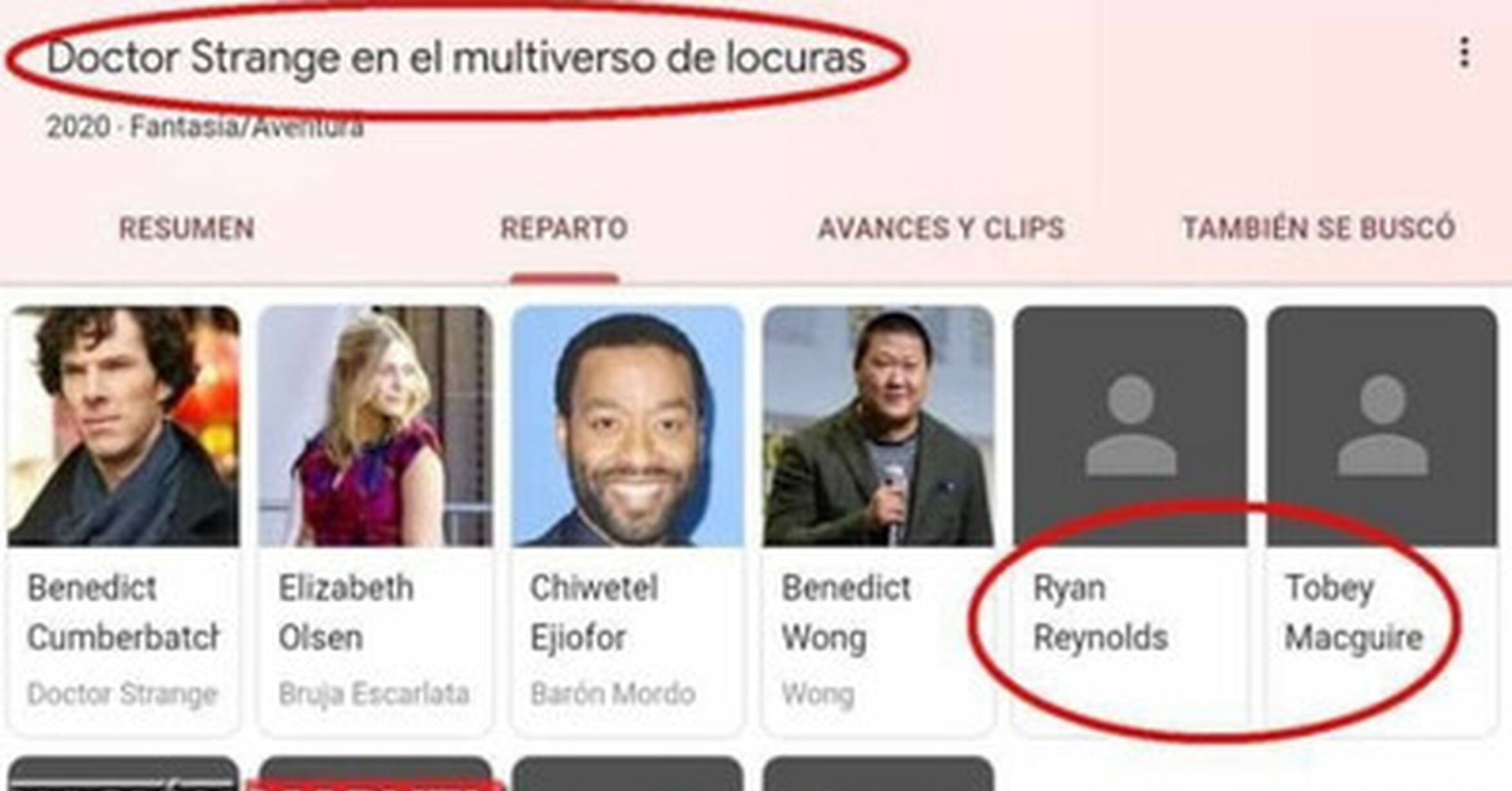Open Chiwetel Ejiofor's photo
Image resolution: width=1512 pixels, height=791 pixels.
point(627,426)
